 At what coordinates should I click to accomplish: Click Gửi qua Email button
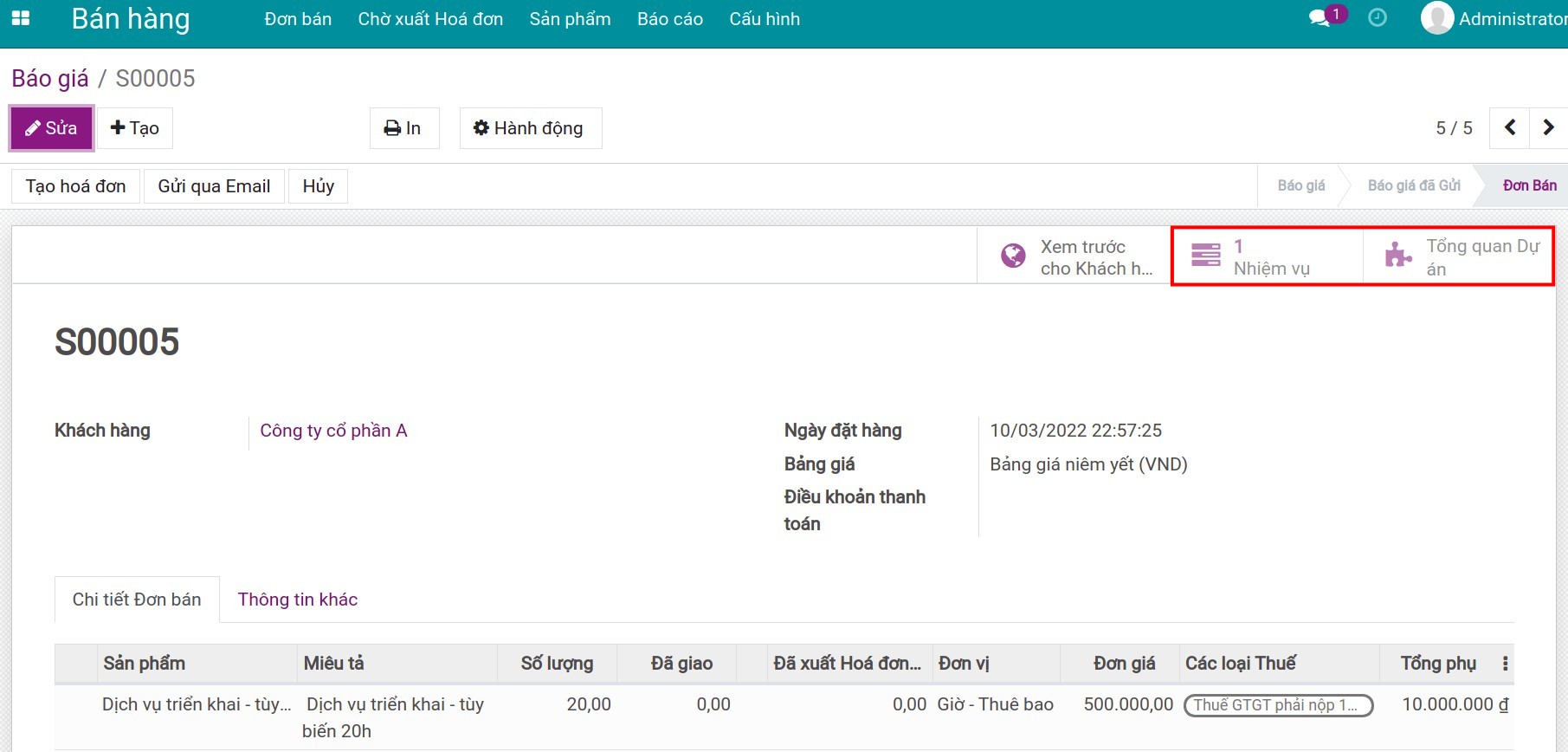click(x=214, y=186)
